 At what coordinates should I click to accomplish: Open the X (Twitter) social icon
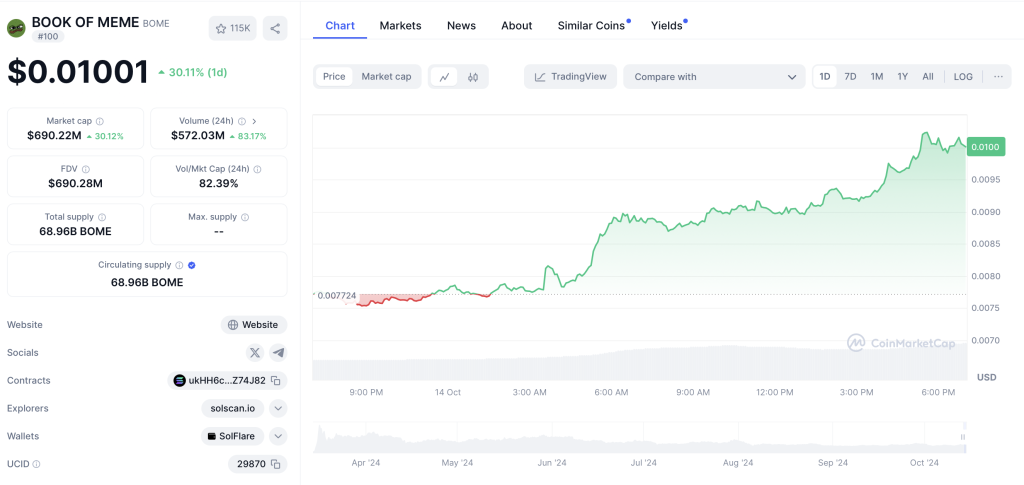255,352
